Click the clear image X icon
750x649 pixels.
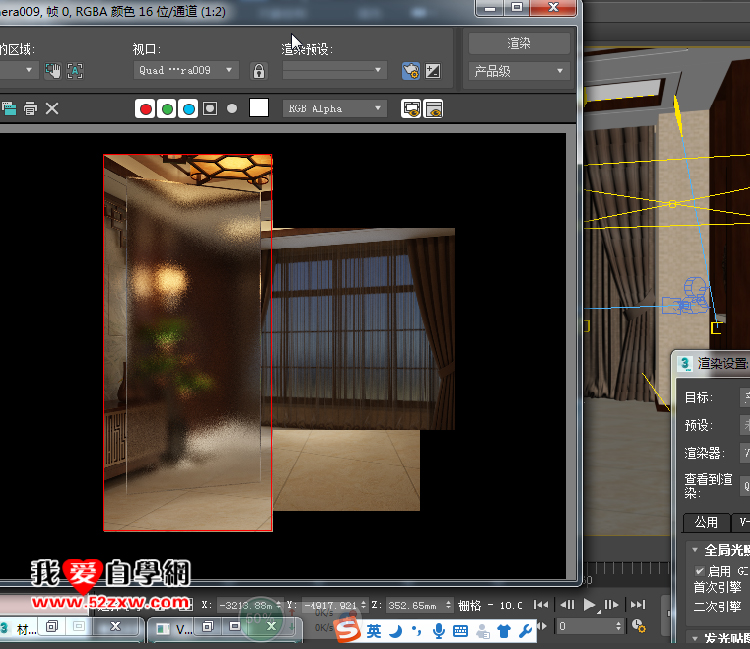point(52,109)
